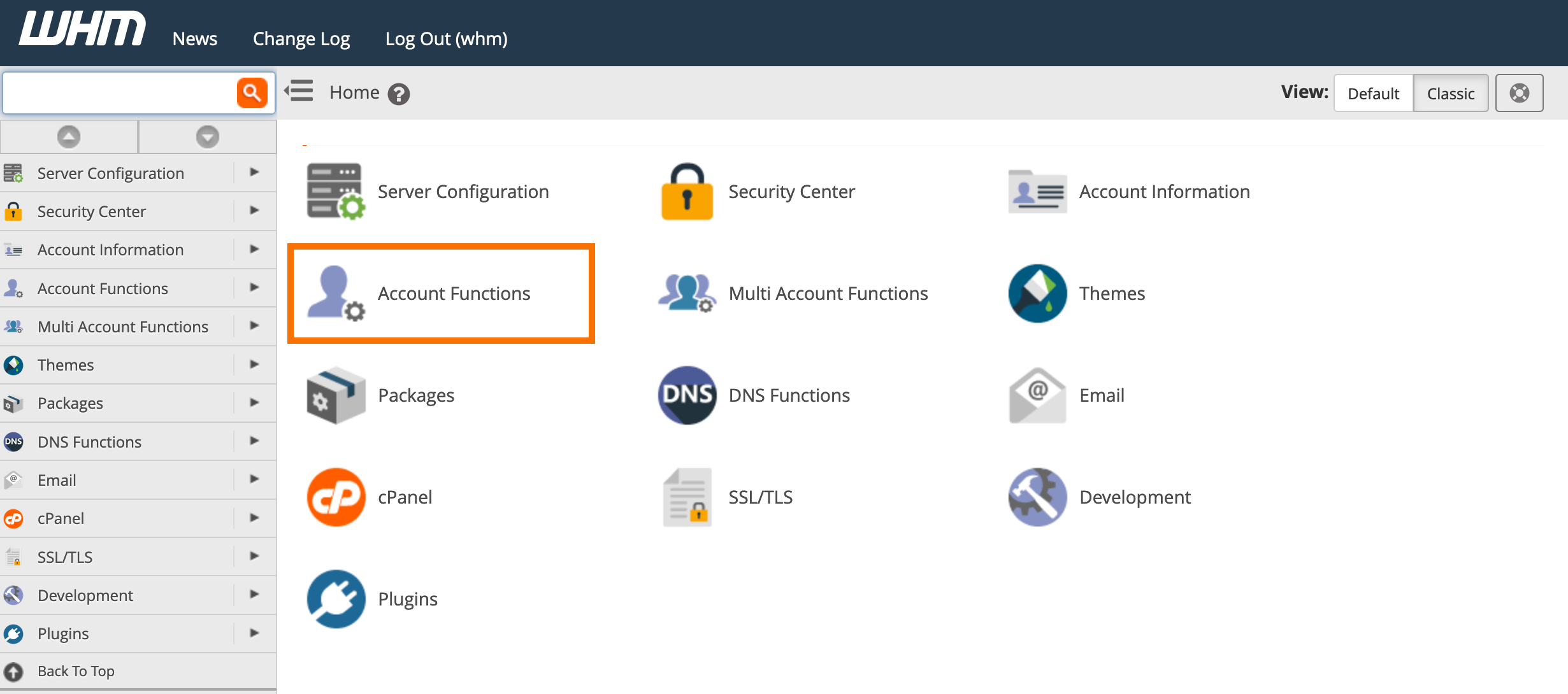Image resolution: width=1568 pixels, height=694 pixels.
Task: Open the Packages box icon
Action: pos(336,395)
